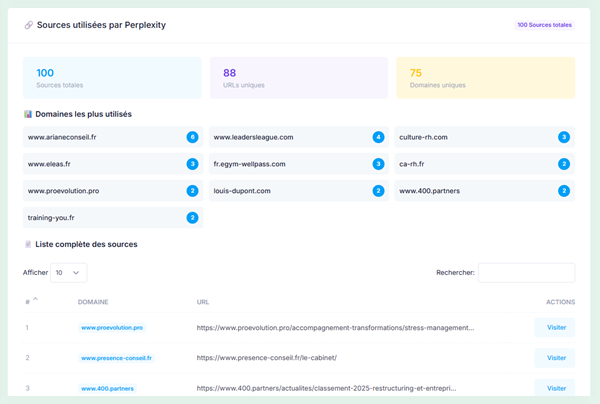Click the culture-rh.com domain card text
The width and height of the screenshot is (600, 404).
pos(423,137)
